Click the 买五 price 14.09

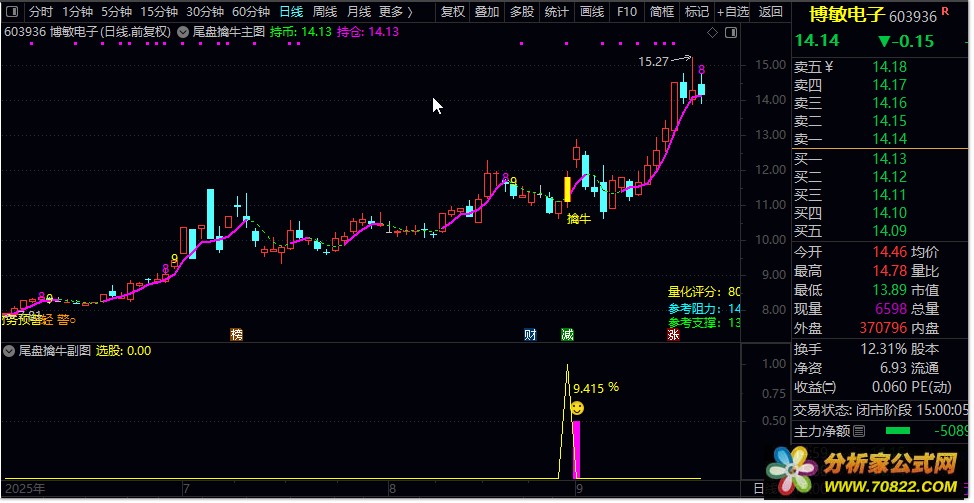[890, 232]
